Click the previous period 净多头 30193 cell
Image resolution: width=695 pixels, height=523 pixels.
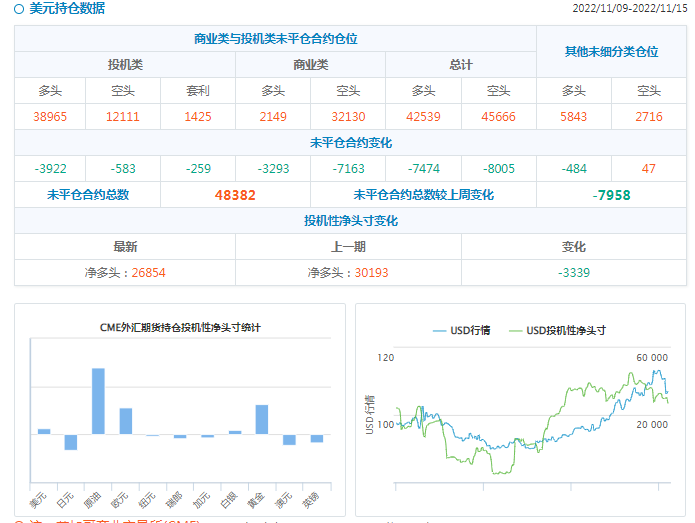(x=348, y=272)
